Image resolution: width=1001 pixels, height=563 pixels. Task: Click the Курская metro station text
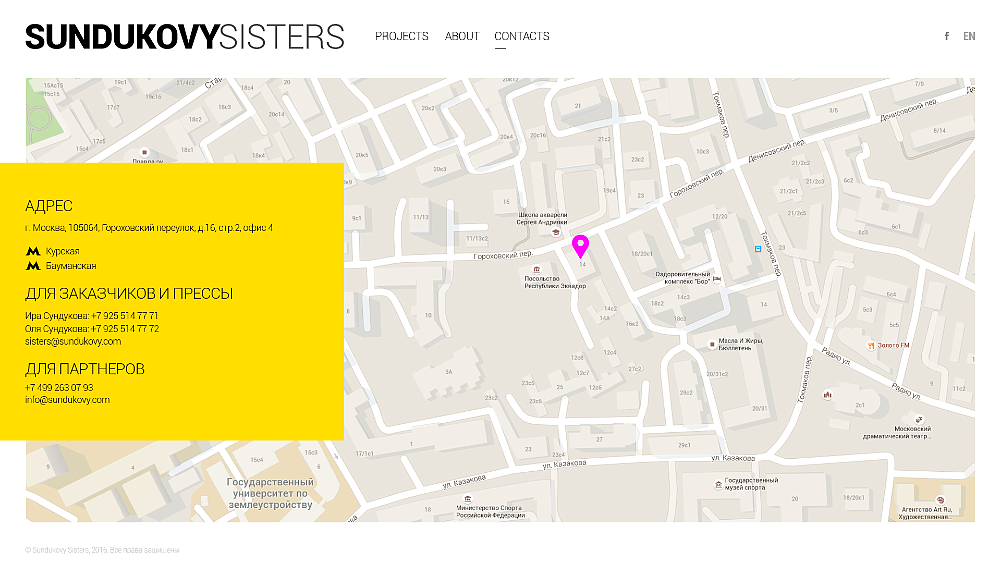tap(63, 251)
